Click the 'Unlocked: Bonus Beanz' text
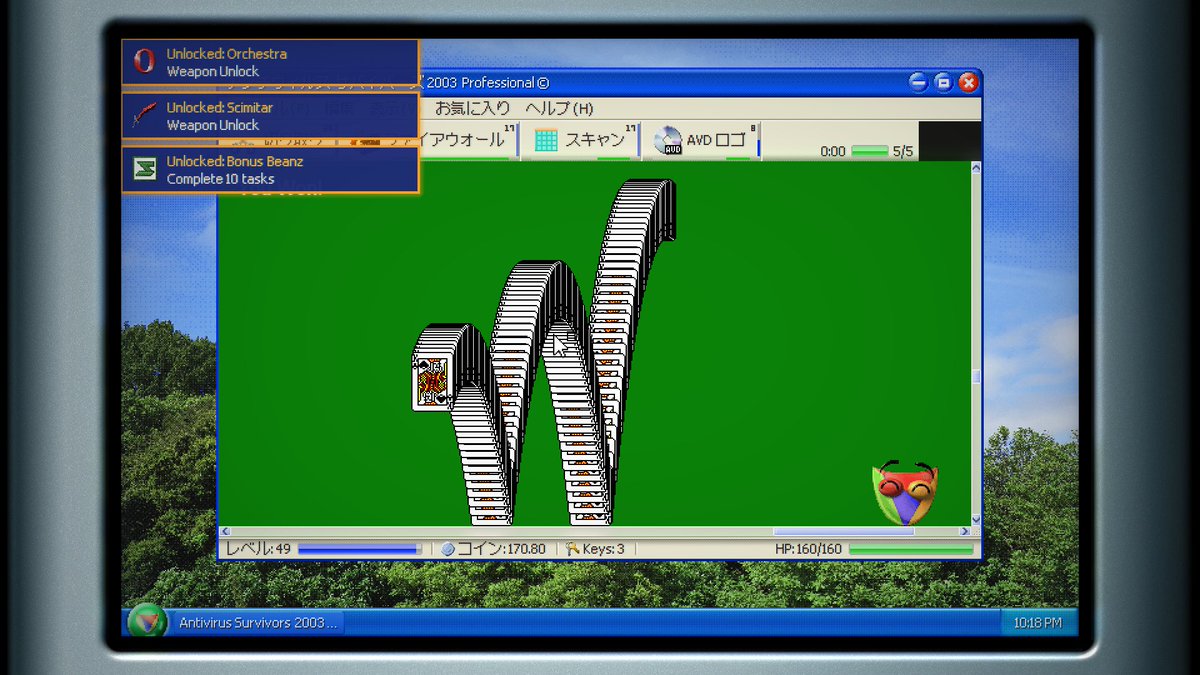The image size is (1200, 675). [235, 162]
